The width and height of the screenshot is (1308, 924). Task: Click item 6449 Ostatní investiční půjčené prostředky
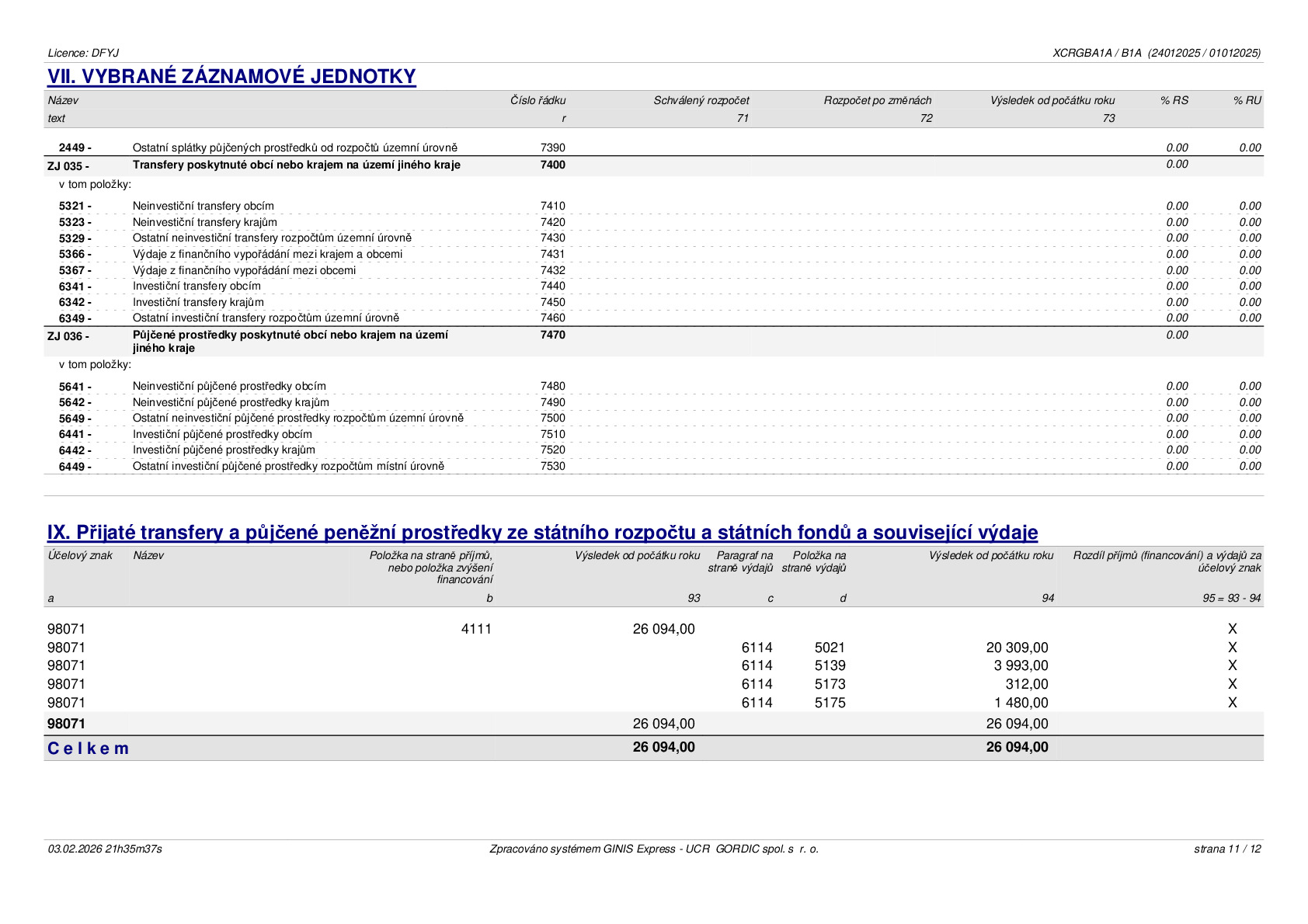click(x=288, y=466)
